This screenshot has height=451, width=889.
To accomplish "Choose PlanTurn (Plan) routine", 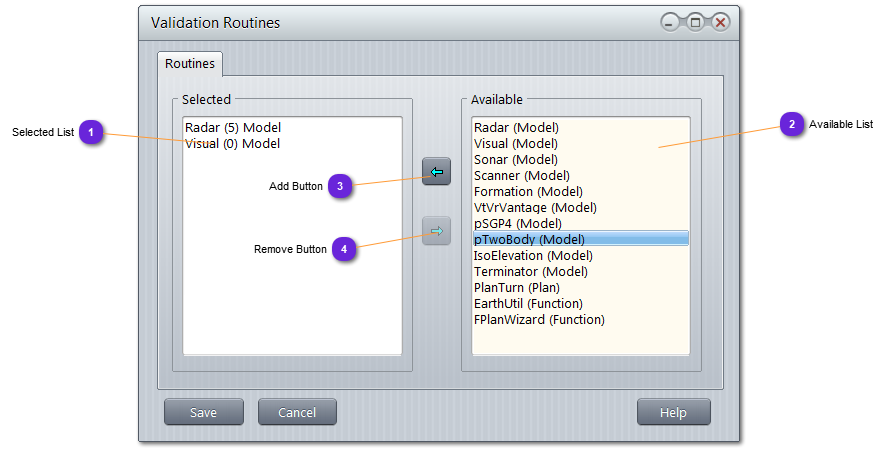I will tap(516, 288).
